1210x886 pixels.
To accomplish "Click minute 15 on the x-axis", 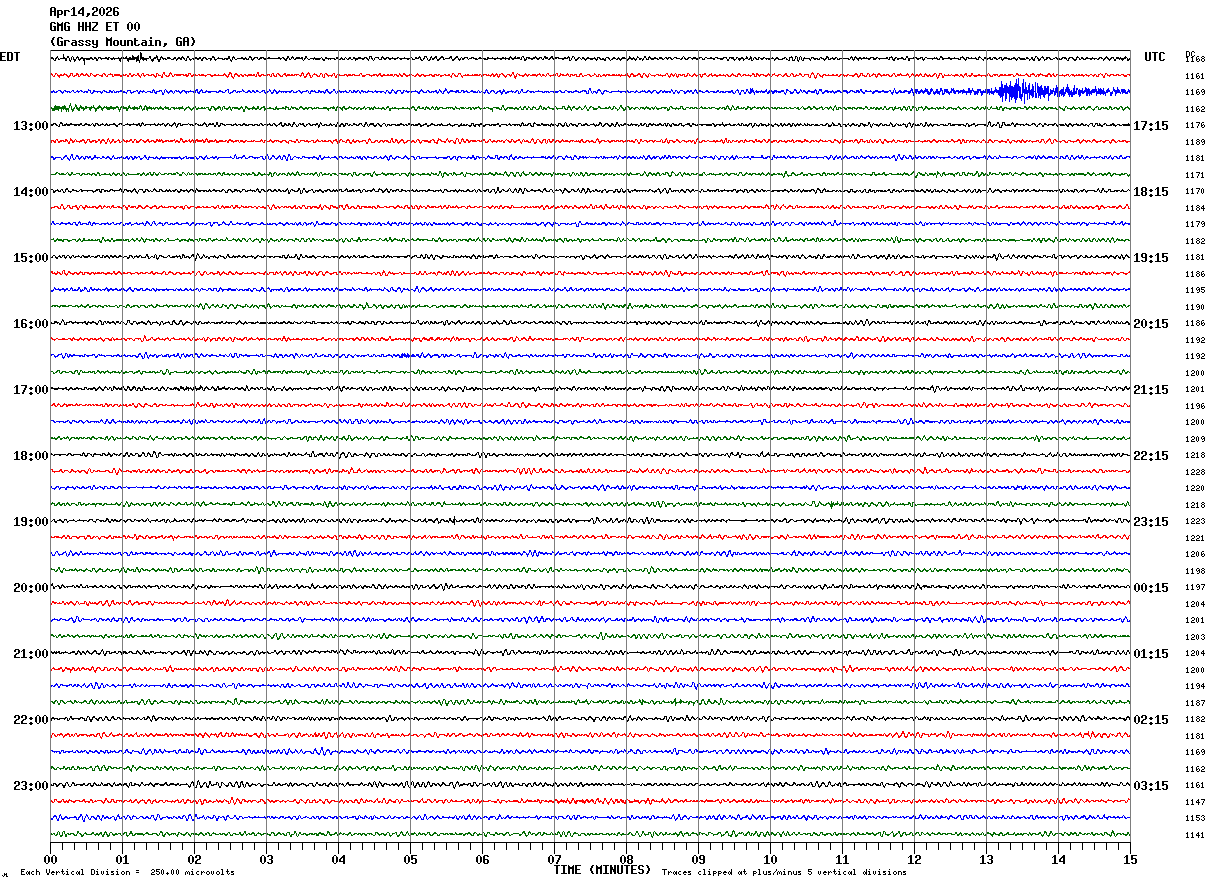I will (x=1129, y=859).
